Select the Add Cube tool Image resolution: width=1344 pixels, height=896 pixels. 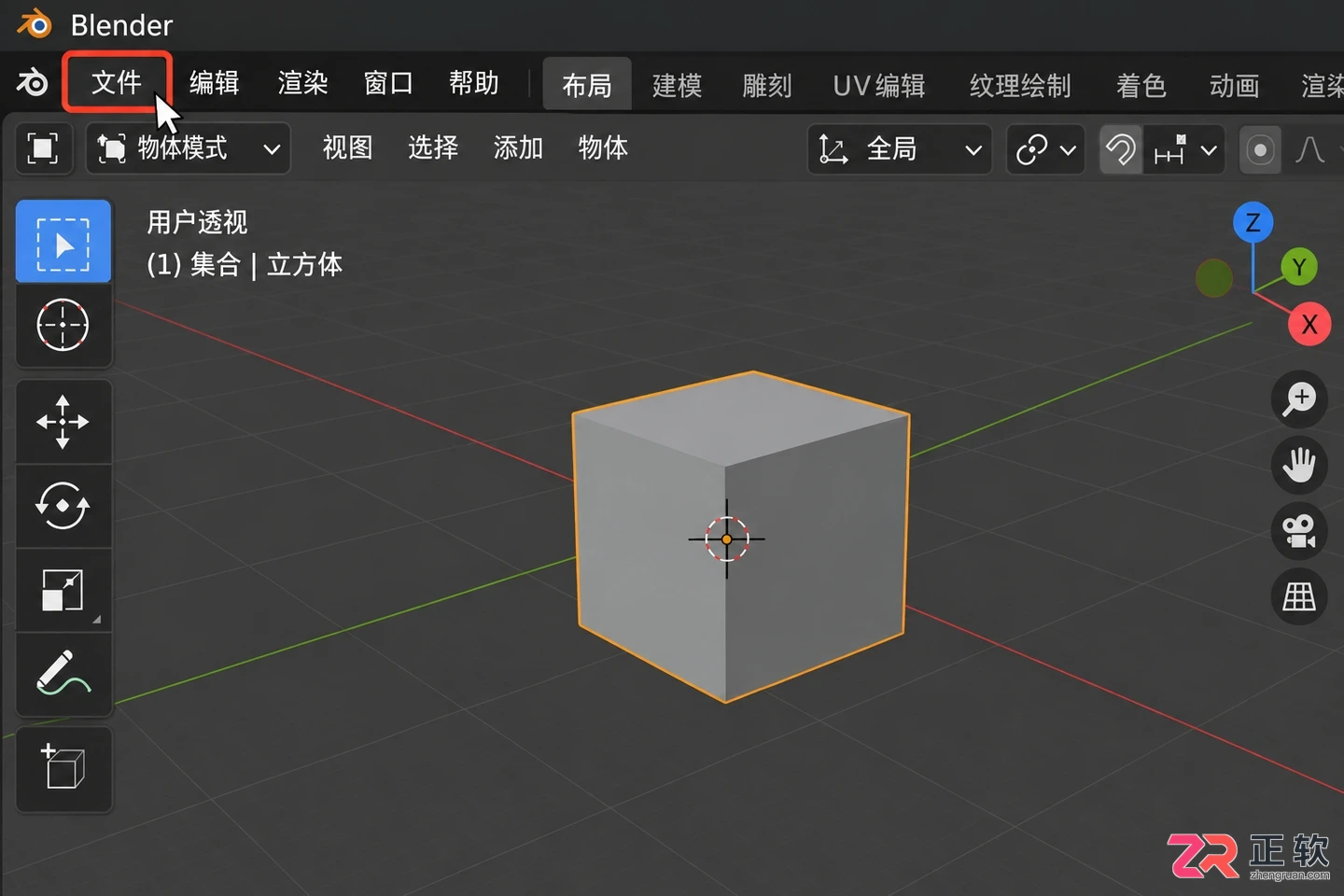tap(63, 769)
